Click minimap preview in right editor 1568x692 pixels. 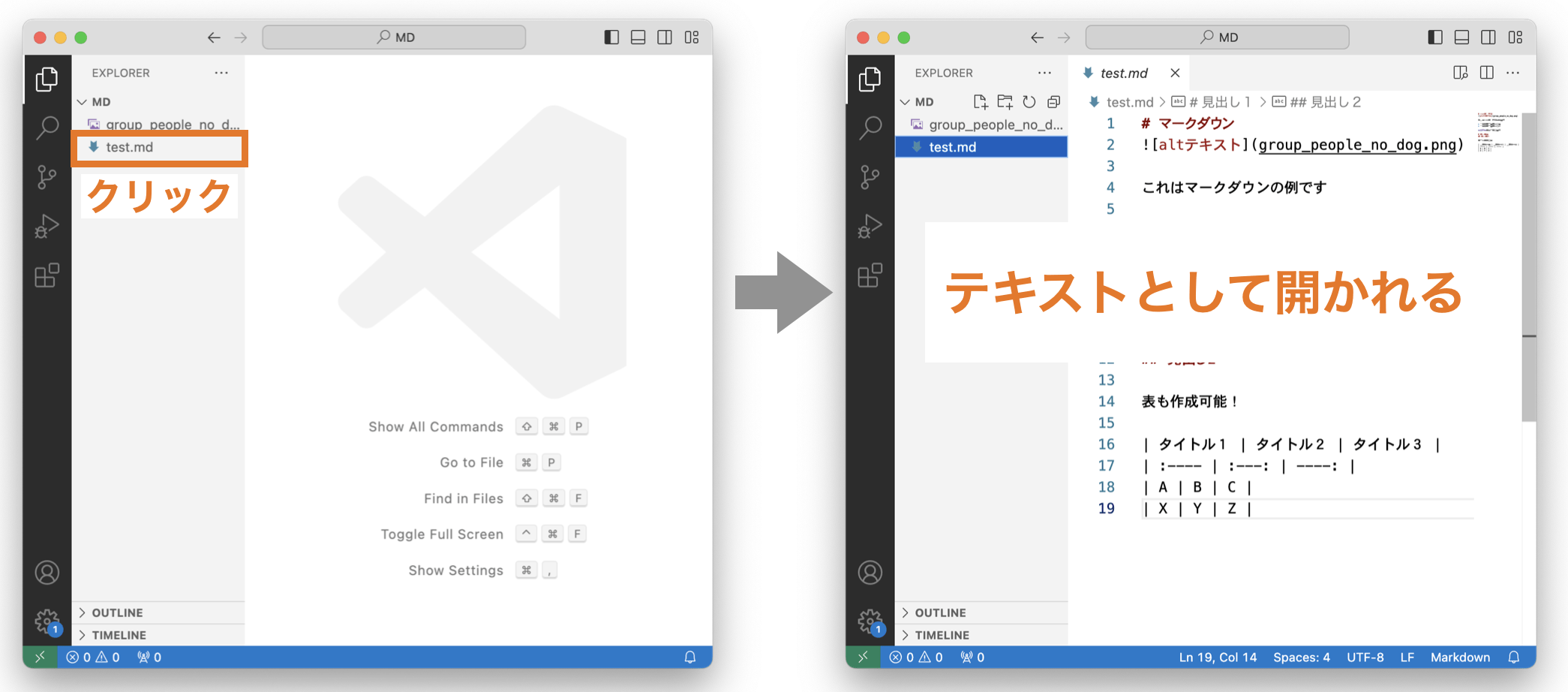pyautogui.click(x=1497, y=132)
